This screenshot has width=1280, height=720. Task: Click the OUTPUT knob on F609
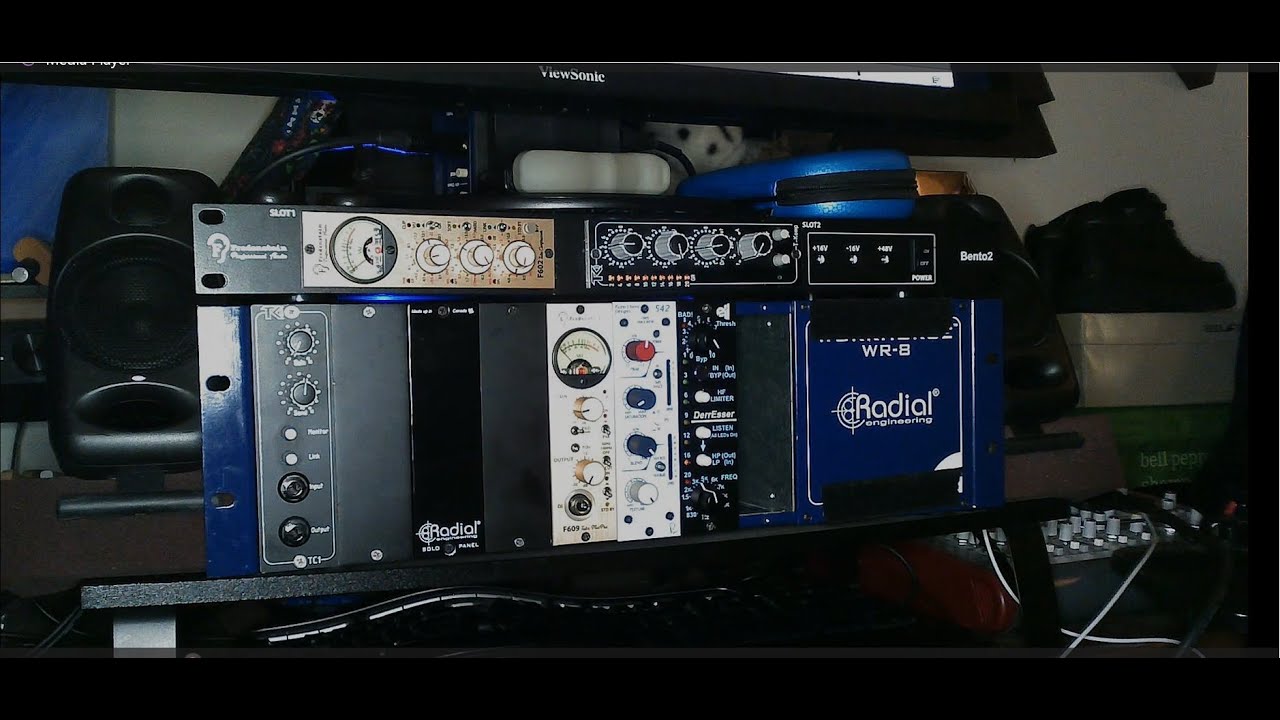click(591, 473)
